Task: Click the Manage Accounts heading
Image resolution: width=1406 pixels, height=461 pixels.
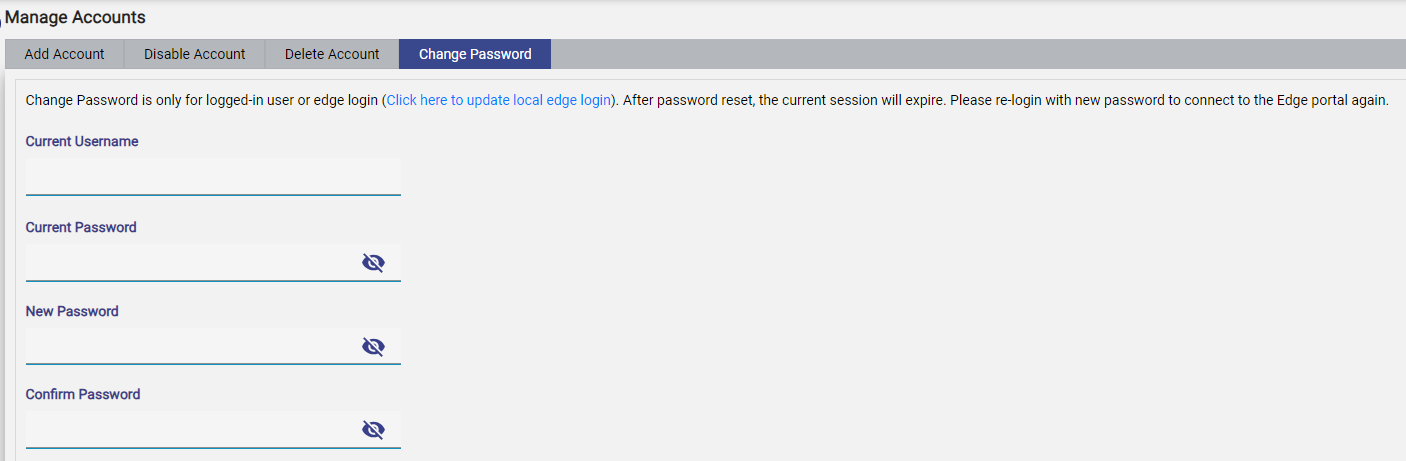Action: [75, 17]
